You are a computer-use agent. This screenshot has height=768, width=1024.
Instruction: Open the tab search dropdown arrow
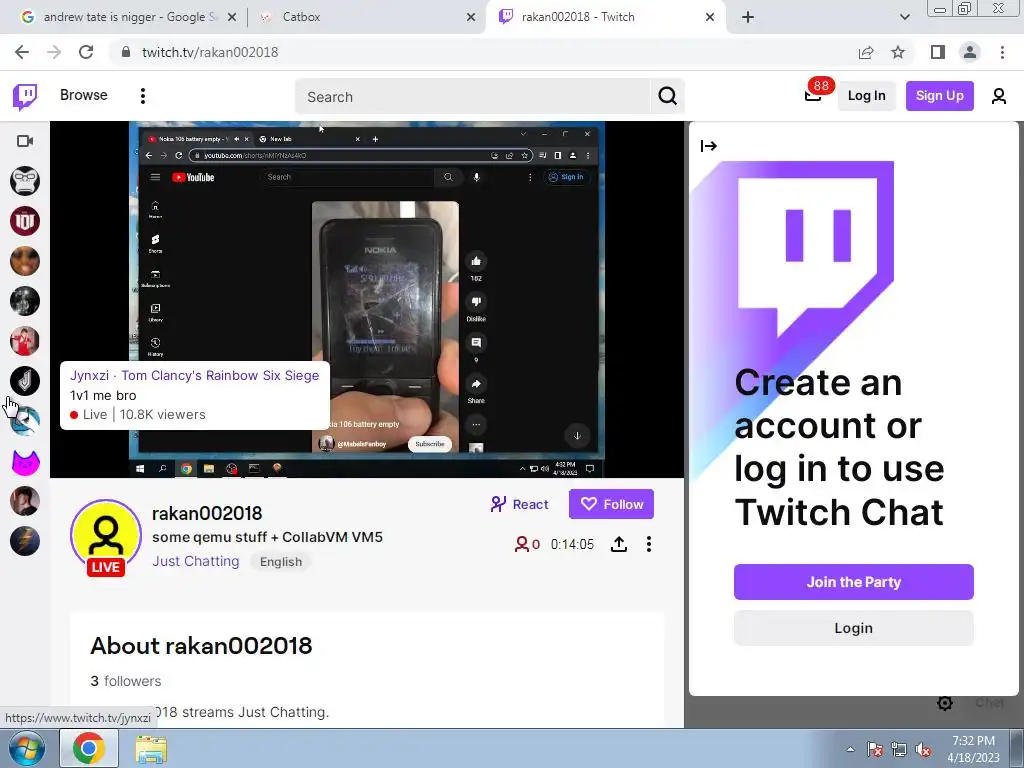[x=904, y=17]
